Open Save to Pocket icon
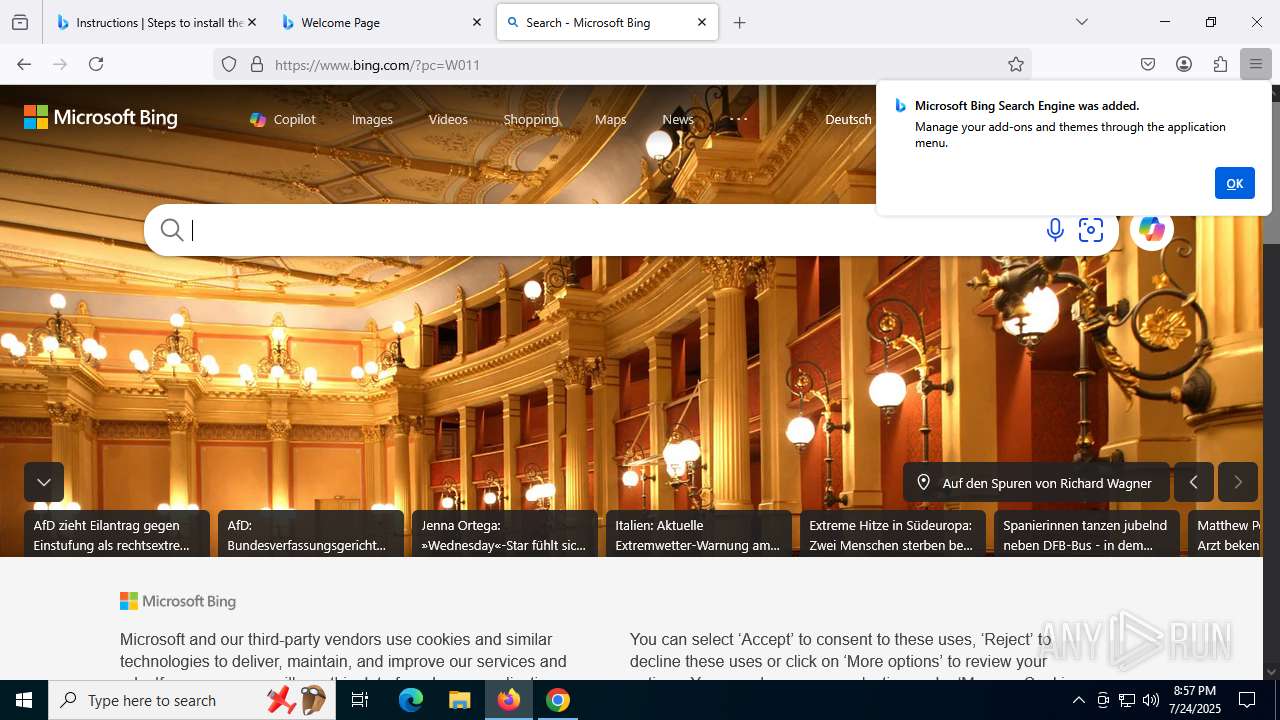The width and height of the screenshot is (1280, 720). (1148, 64)
